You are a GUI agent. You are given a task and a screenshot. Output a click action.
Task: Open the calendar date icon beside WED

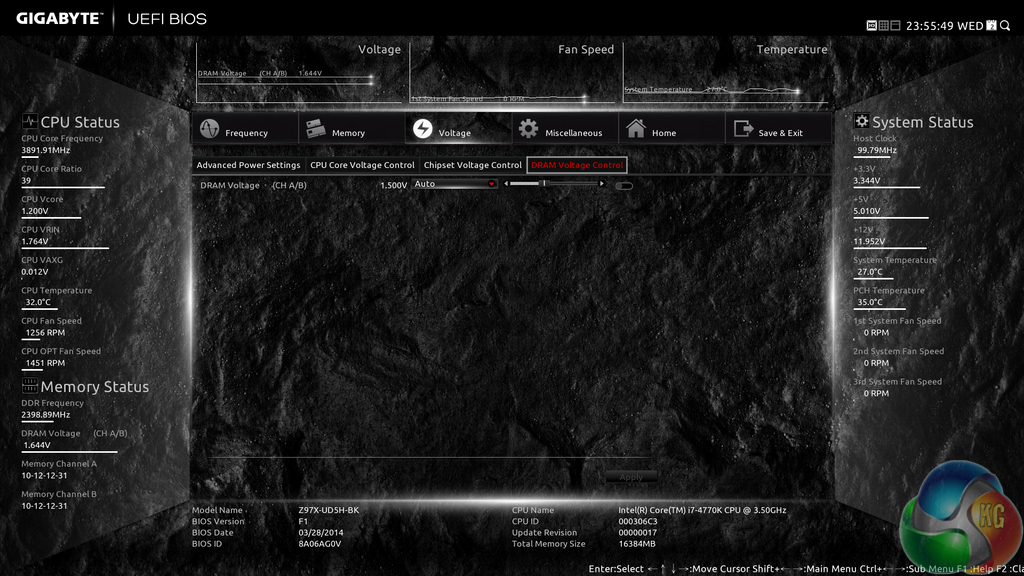(x=991, y=25)
